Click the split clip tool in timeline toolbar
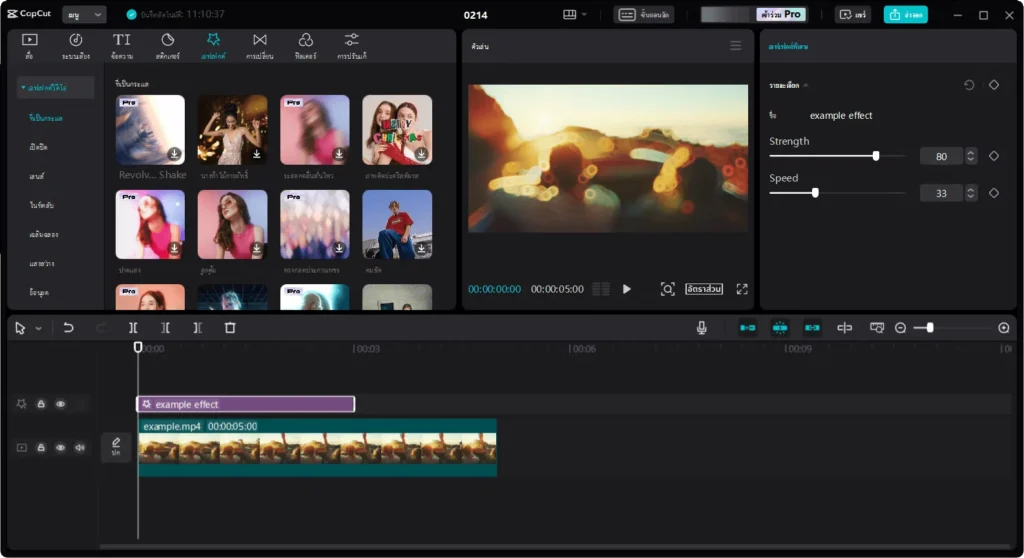This screenshot has width=1024, height=558. click(x=133, y=328)
